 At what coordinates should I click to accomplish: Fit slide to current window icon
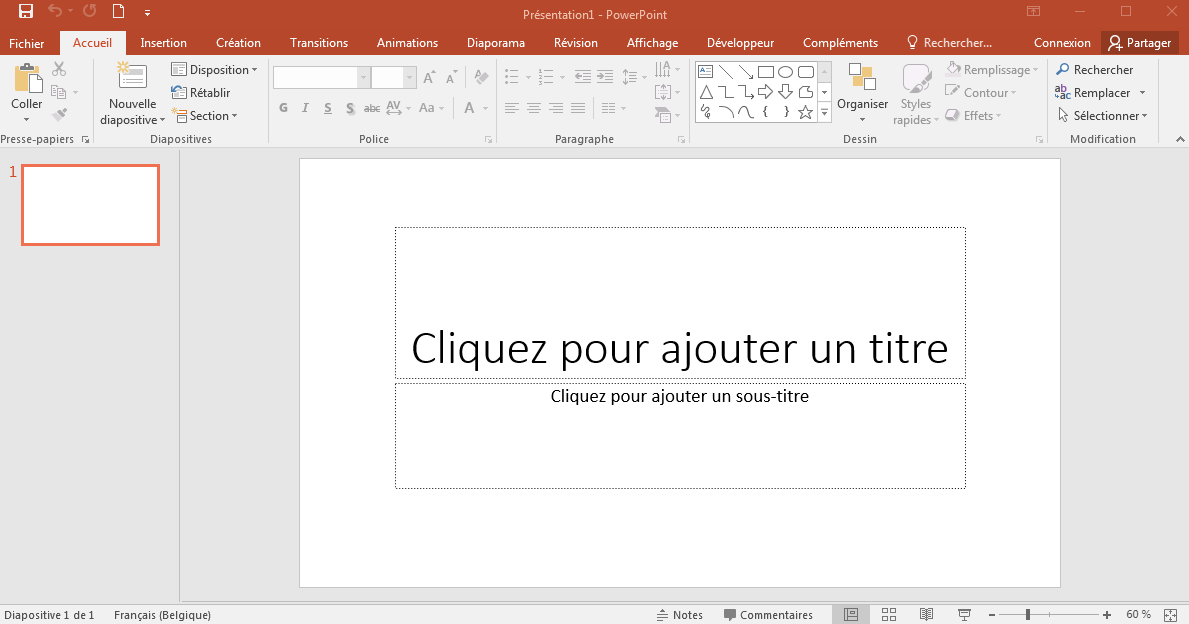tap(1171, 615)
